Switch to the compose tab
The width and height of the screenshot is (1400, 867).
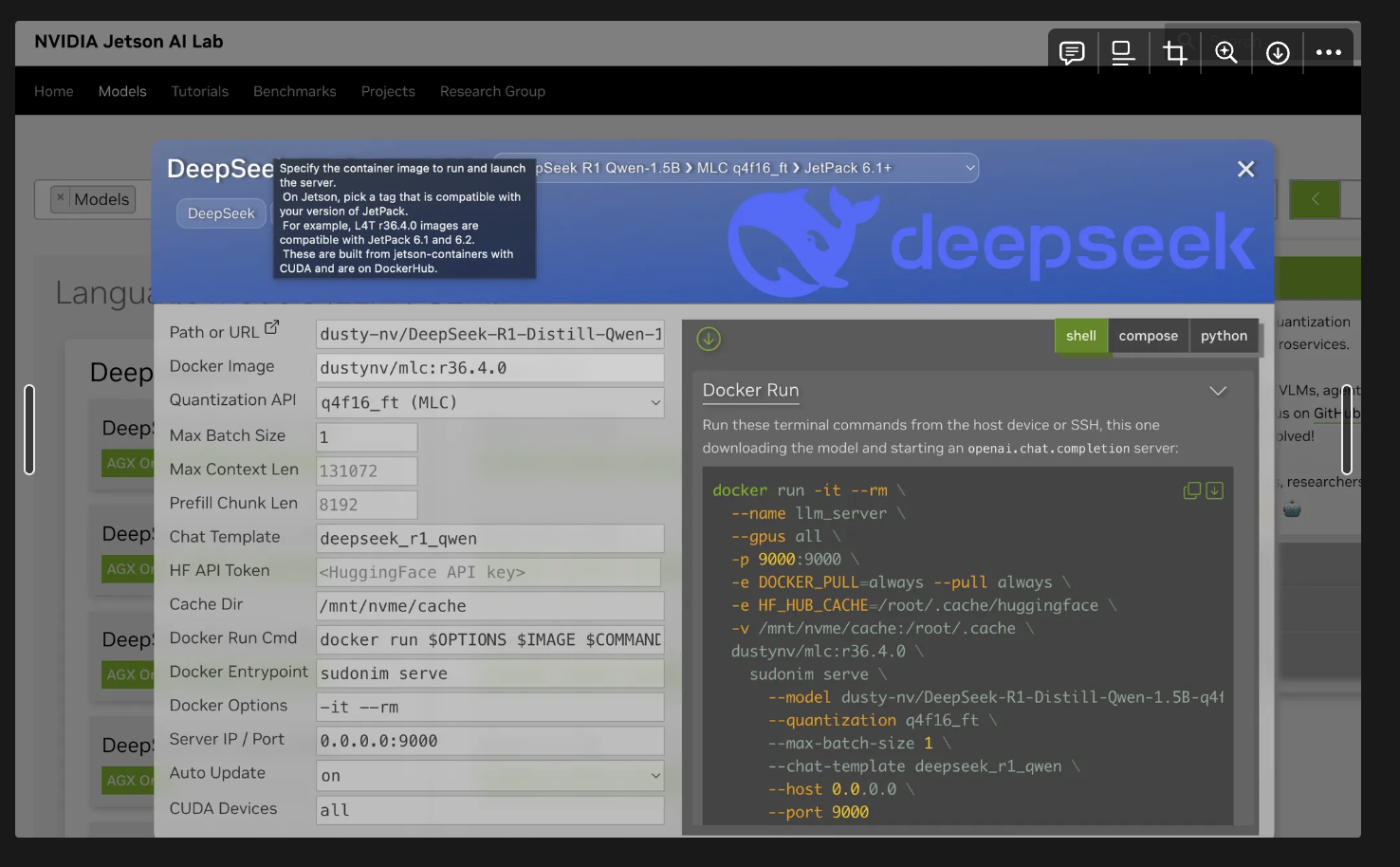pyautogui.click(x=1148, y=336)
